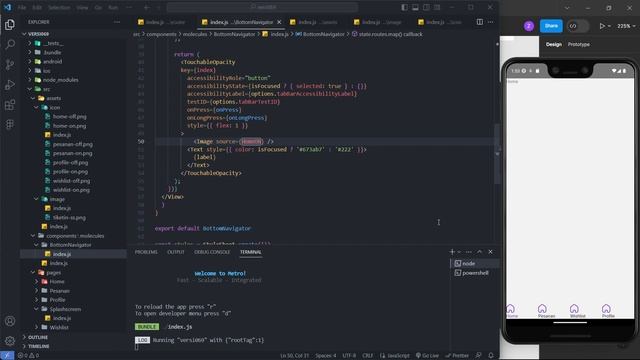Image resolution: width=640 pixels, height=360 pixels.
Task: Tap the Profile tab in the emulator
Action: 608,311
